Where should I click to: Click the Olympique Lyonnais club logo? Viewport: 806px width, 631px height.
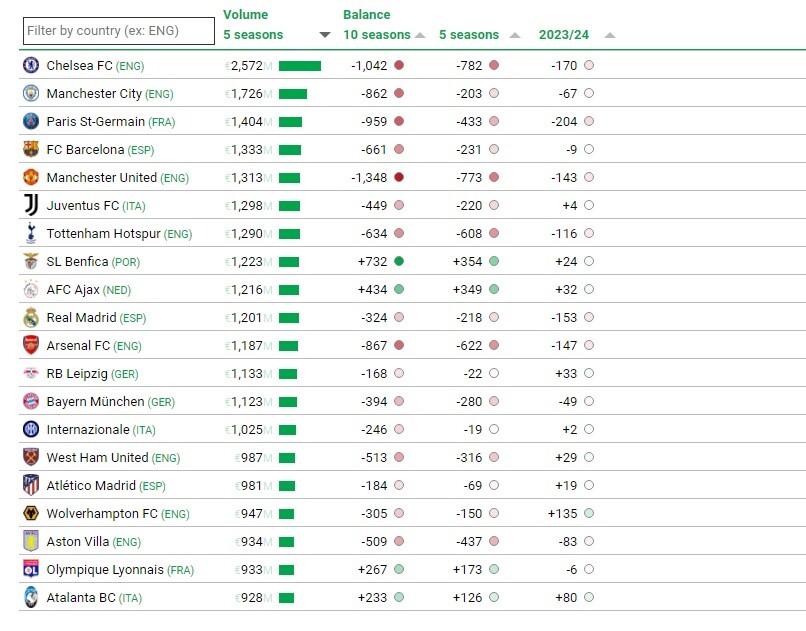(31, 569)
